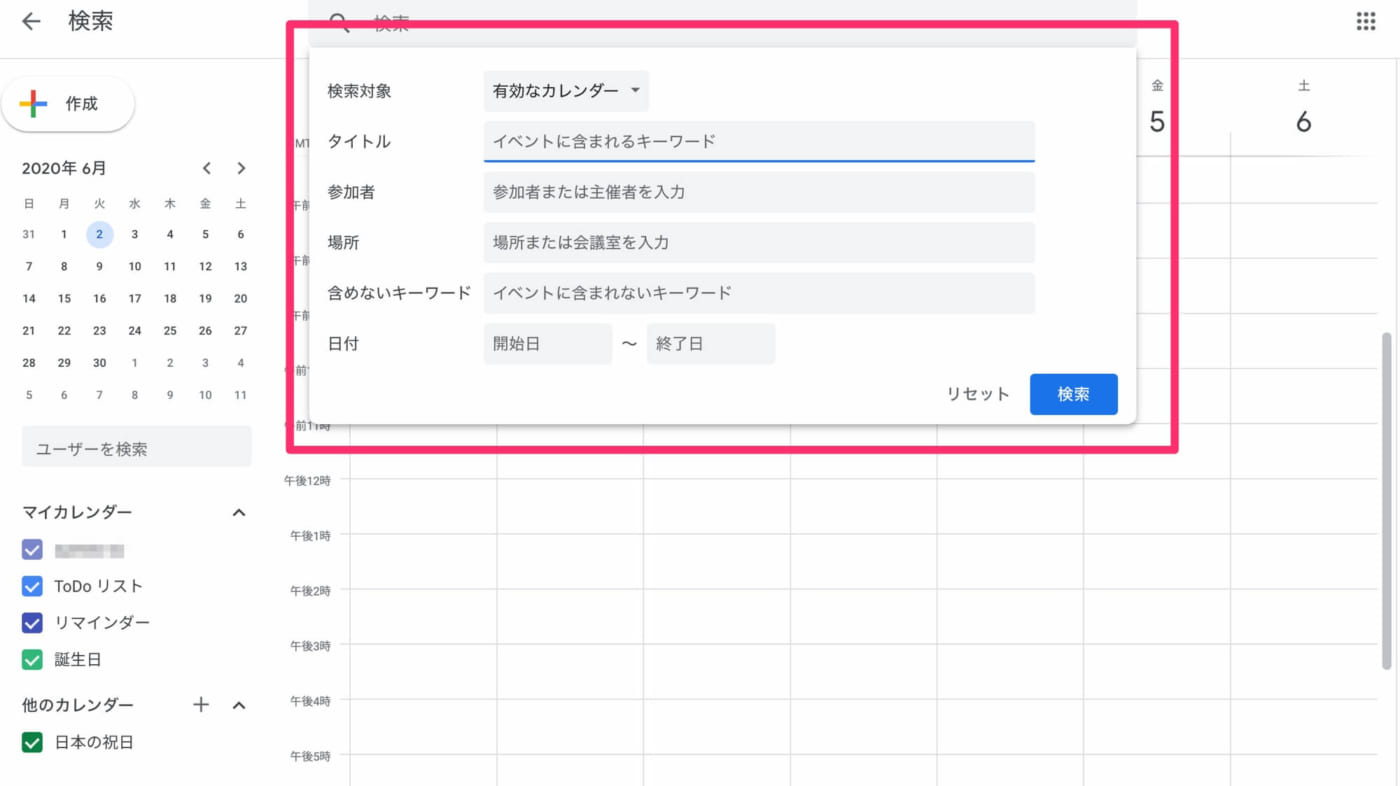Viewport: 1400px width, 786px height.
Task: Click Saturday column header date 6
Action: 1304,122
